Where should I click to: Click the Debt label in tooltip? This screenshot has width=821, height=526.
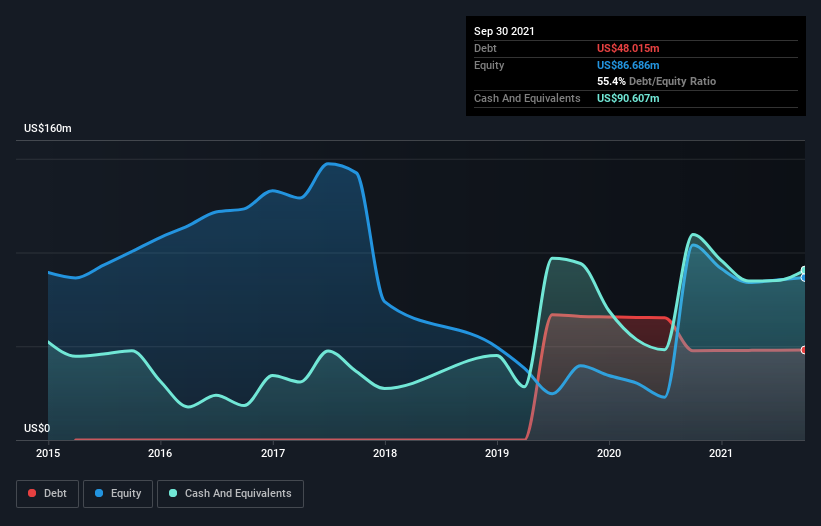pos(485,48)
